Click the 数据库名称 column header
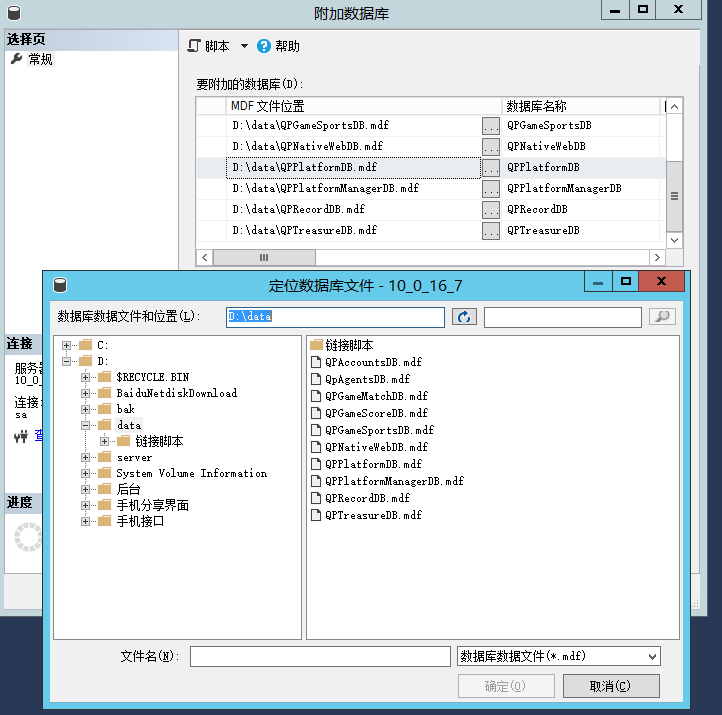722x715 pixels. pyautogui.click(x=580, y=106)
